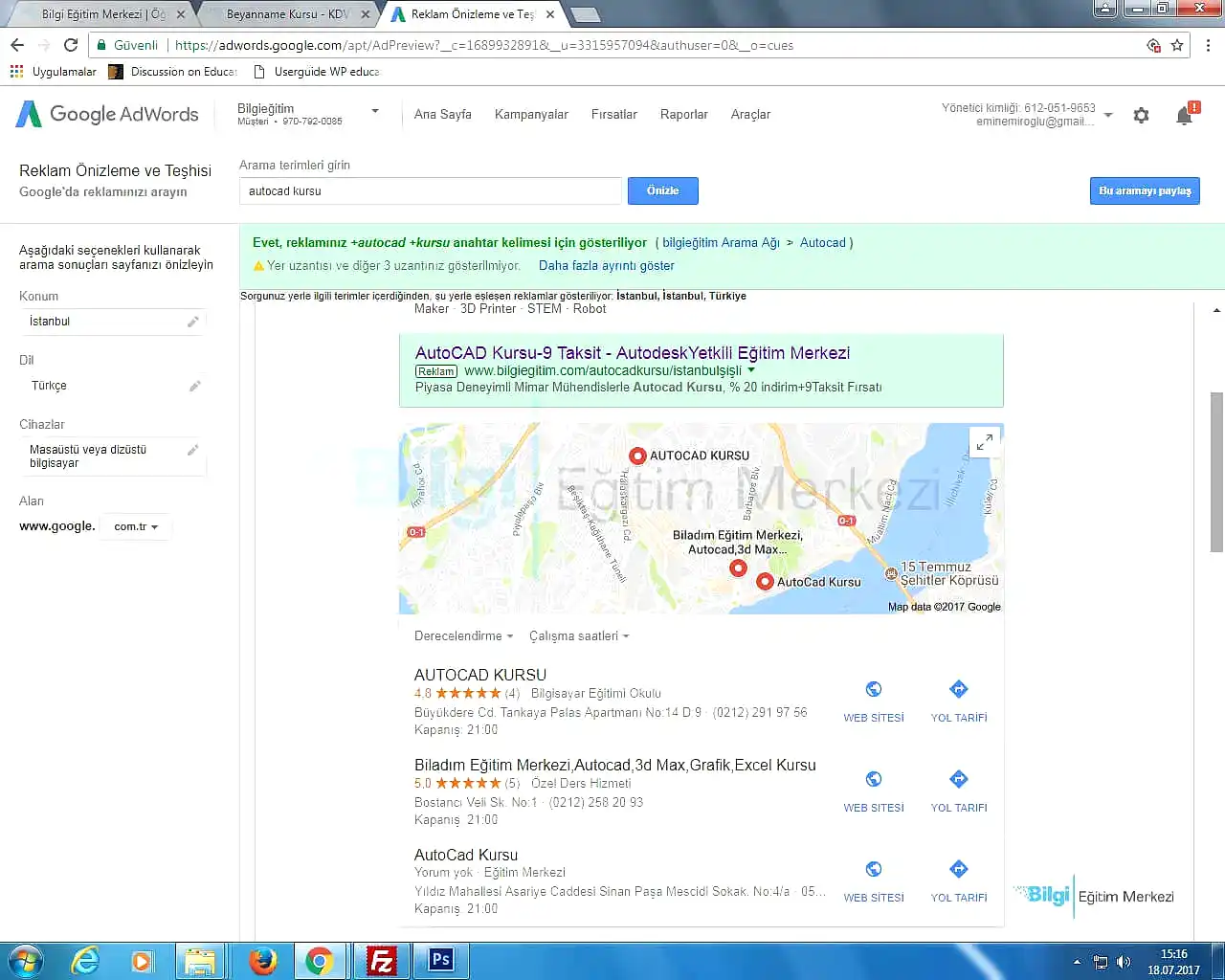Expand the map to full size
1225x980 pixels.
click(984, 441)
